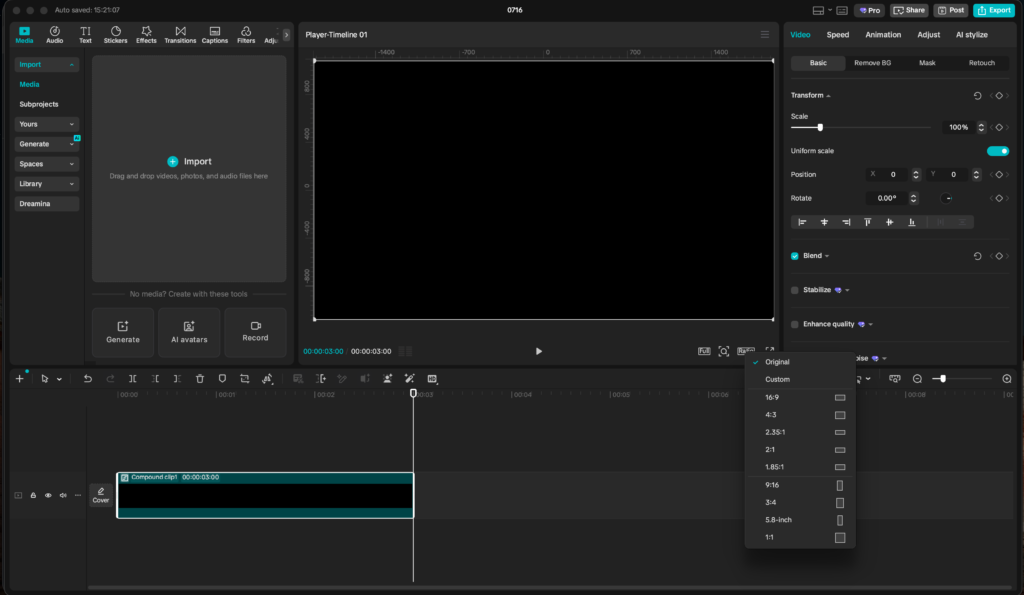Click the Record button

coord(255,332)
